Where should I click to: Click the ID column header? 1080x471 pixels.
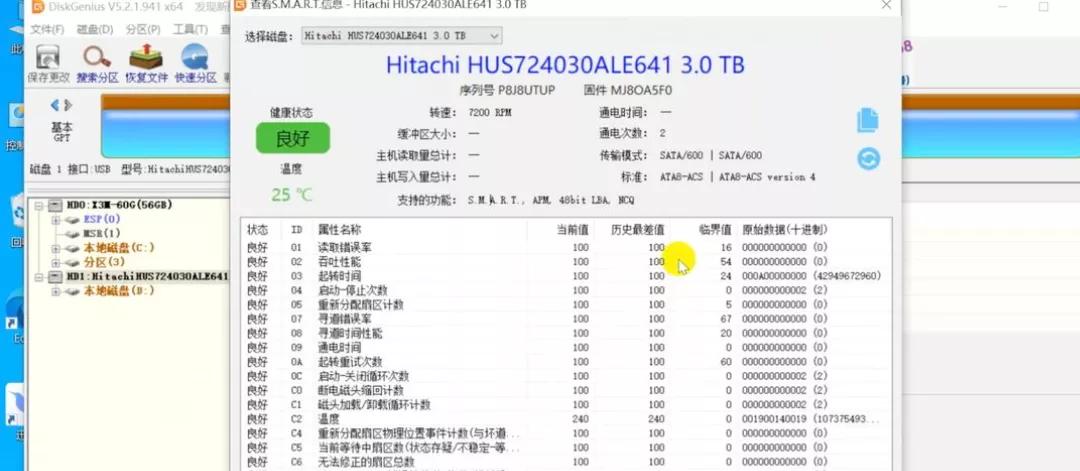[296, 230]
